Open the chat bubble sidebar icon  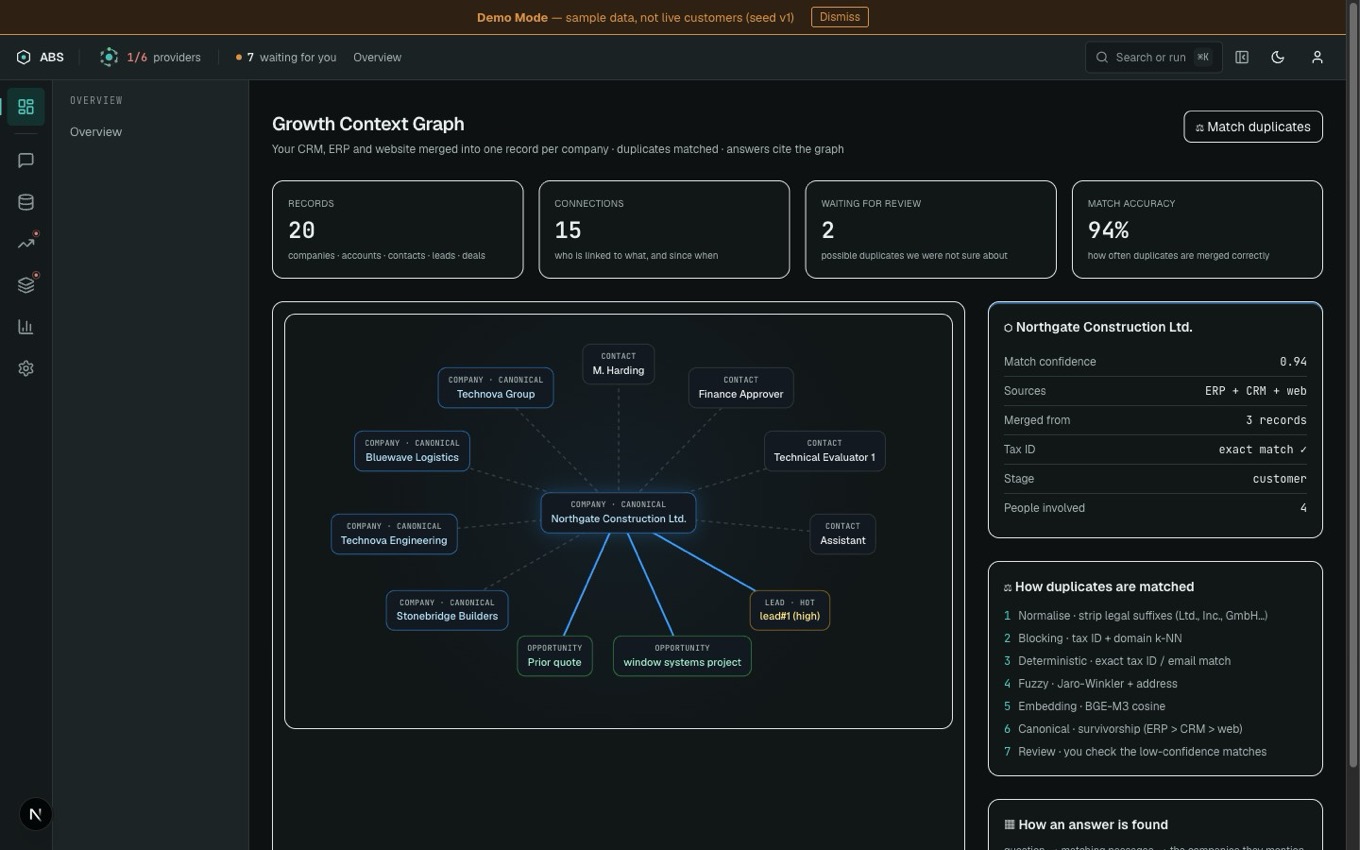[26, 160]
